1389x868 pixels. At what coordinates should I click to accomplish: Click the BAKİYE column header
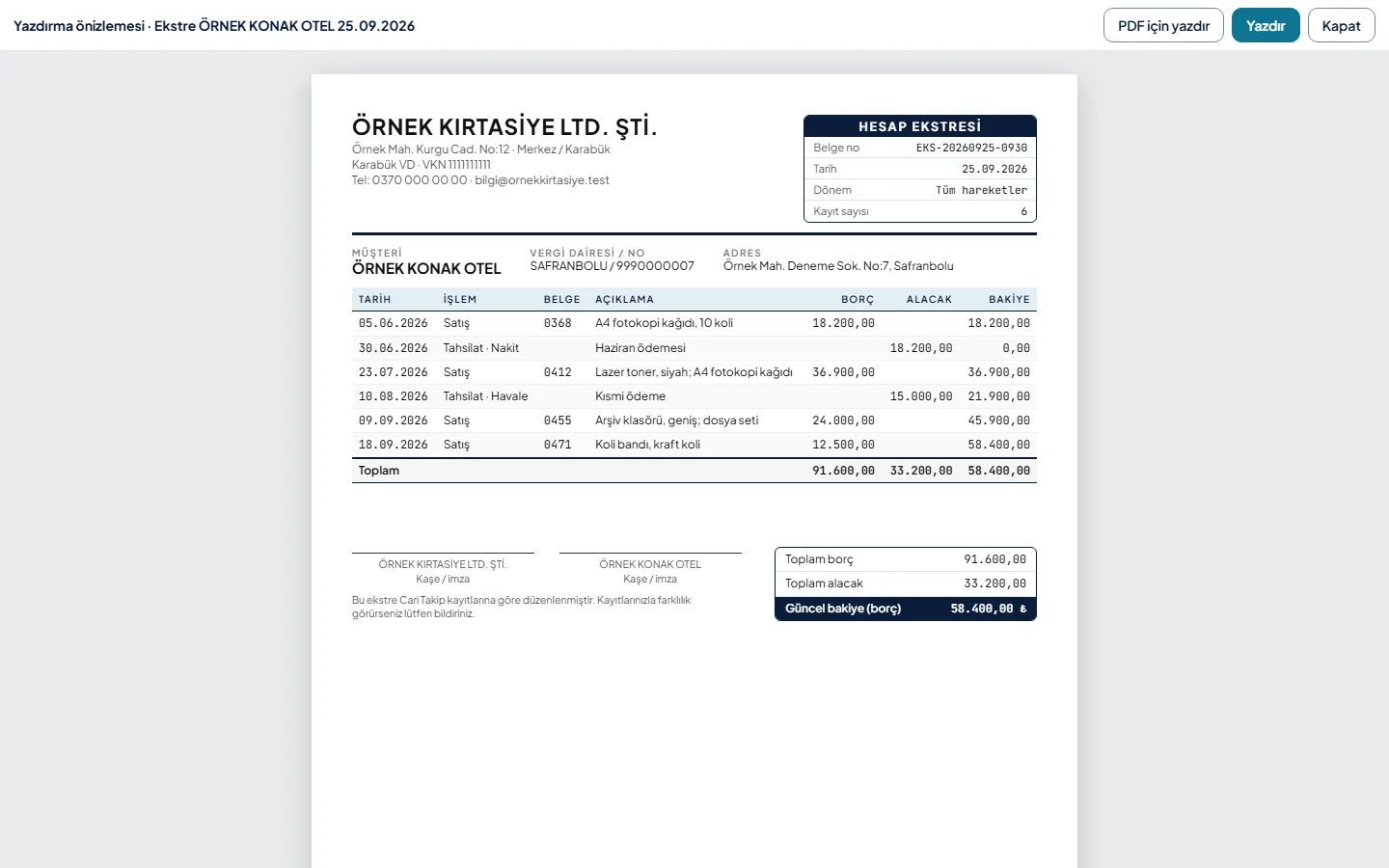coord(1009,300)
